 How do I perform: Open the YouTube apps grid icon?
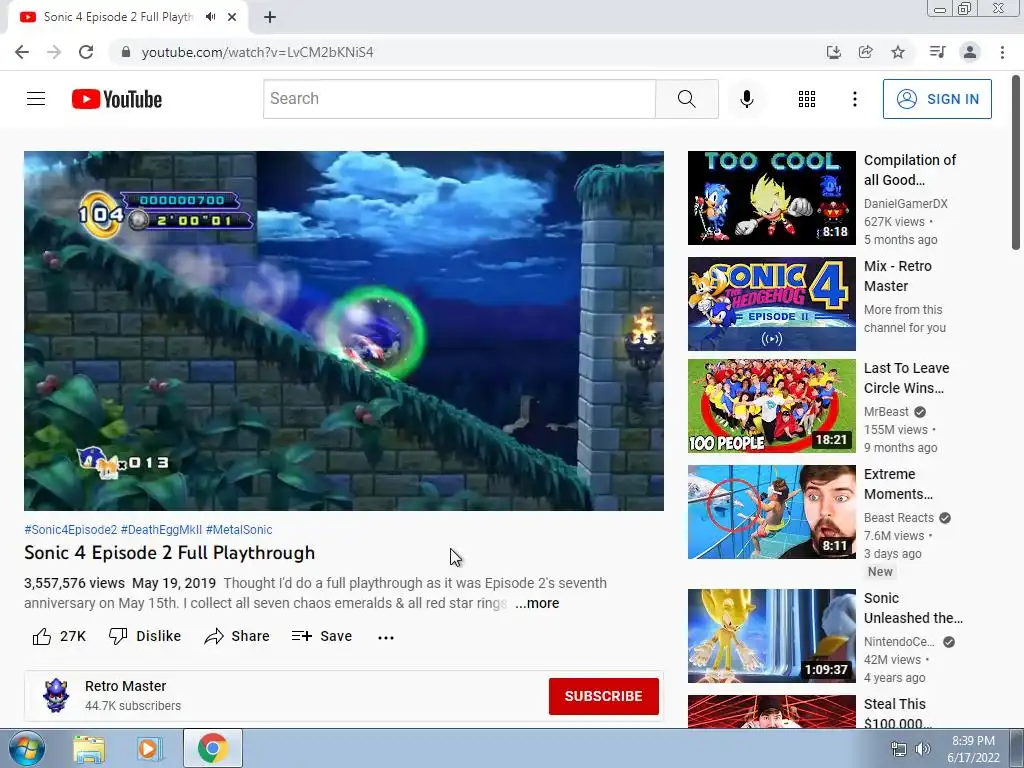pyautogui.click(x=807, y=99)
